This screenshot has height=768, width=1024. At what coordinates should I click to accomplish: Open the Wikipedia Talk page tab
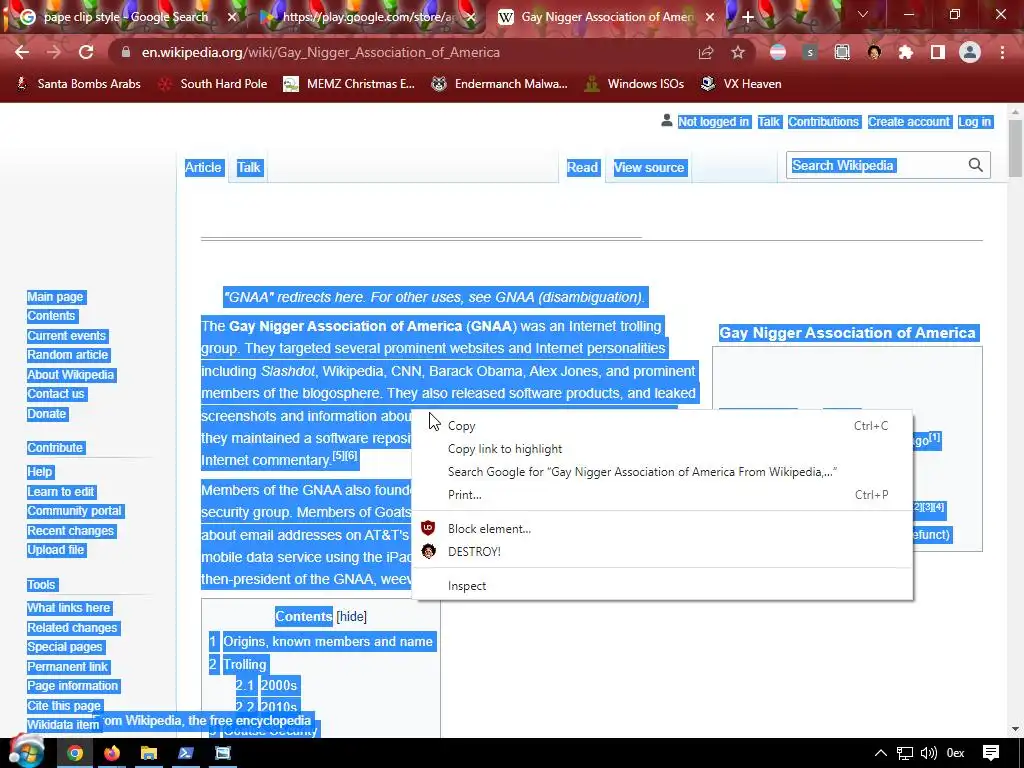(x=248, y=167)
